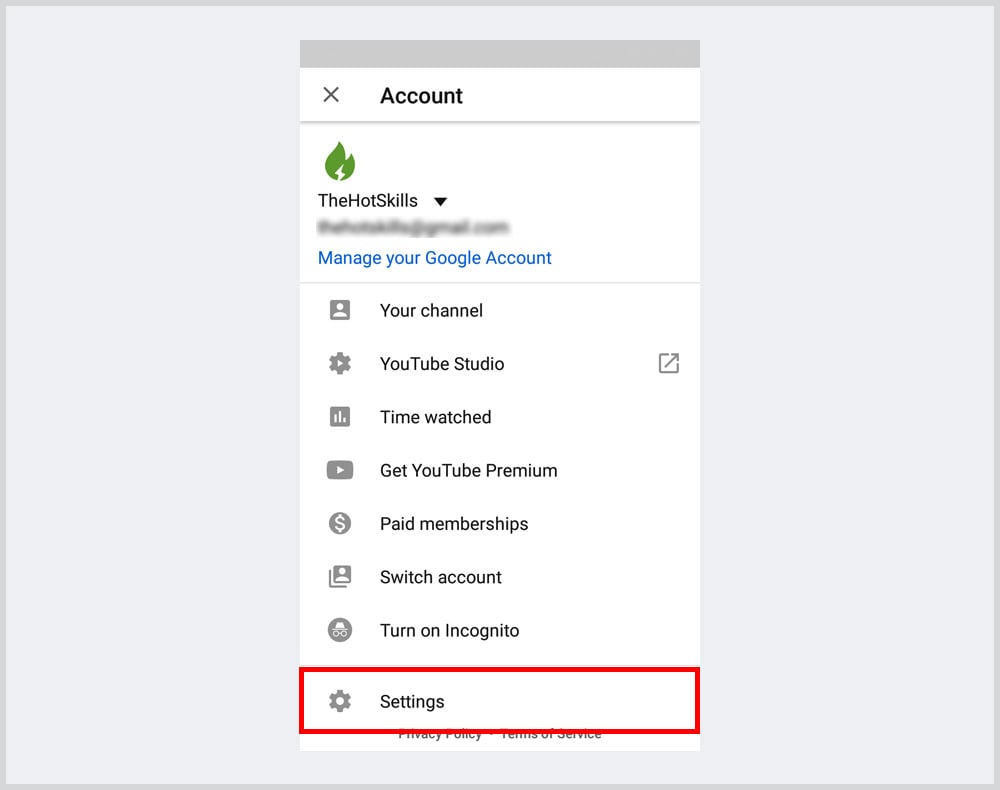
Task: Open the Time watched menu entry
Action: coord(500,417)
